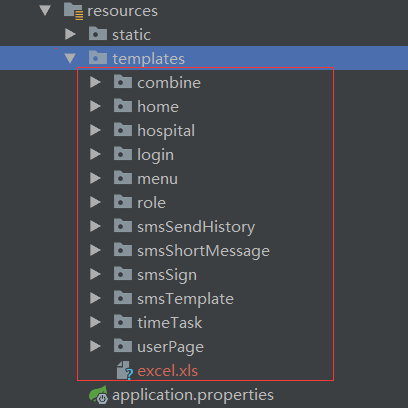Expand the static folder arrow

70,34
